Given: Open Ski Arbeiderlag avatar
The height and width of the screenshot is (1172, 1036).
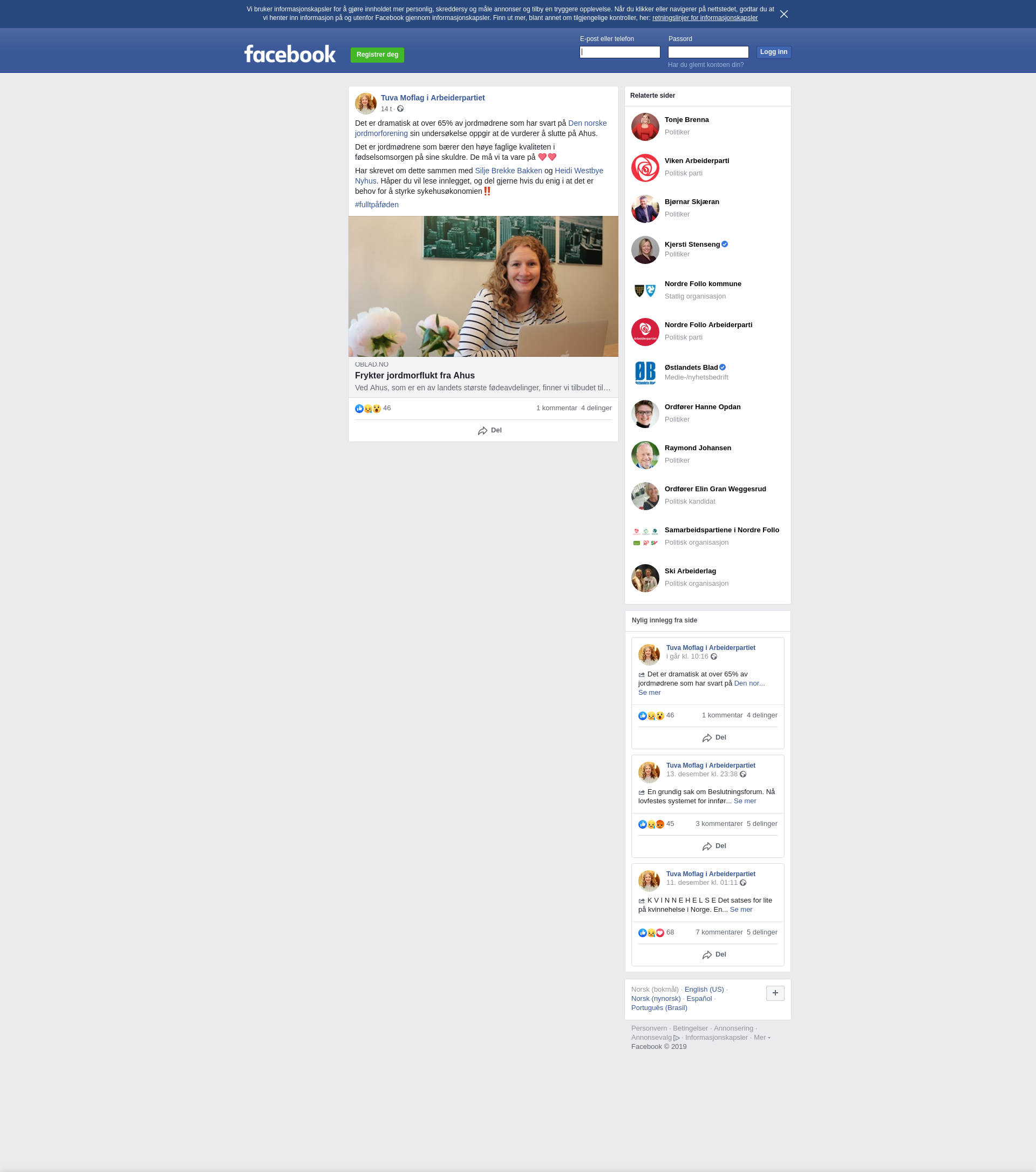Looking at the screenshot, I should [x=645, y=578].
